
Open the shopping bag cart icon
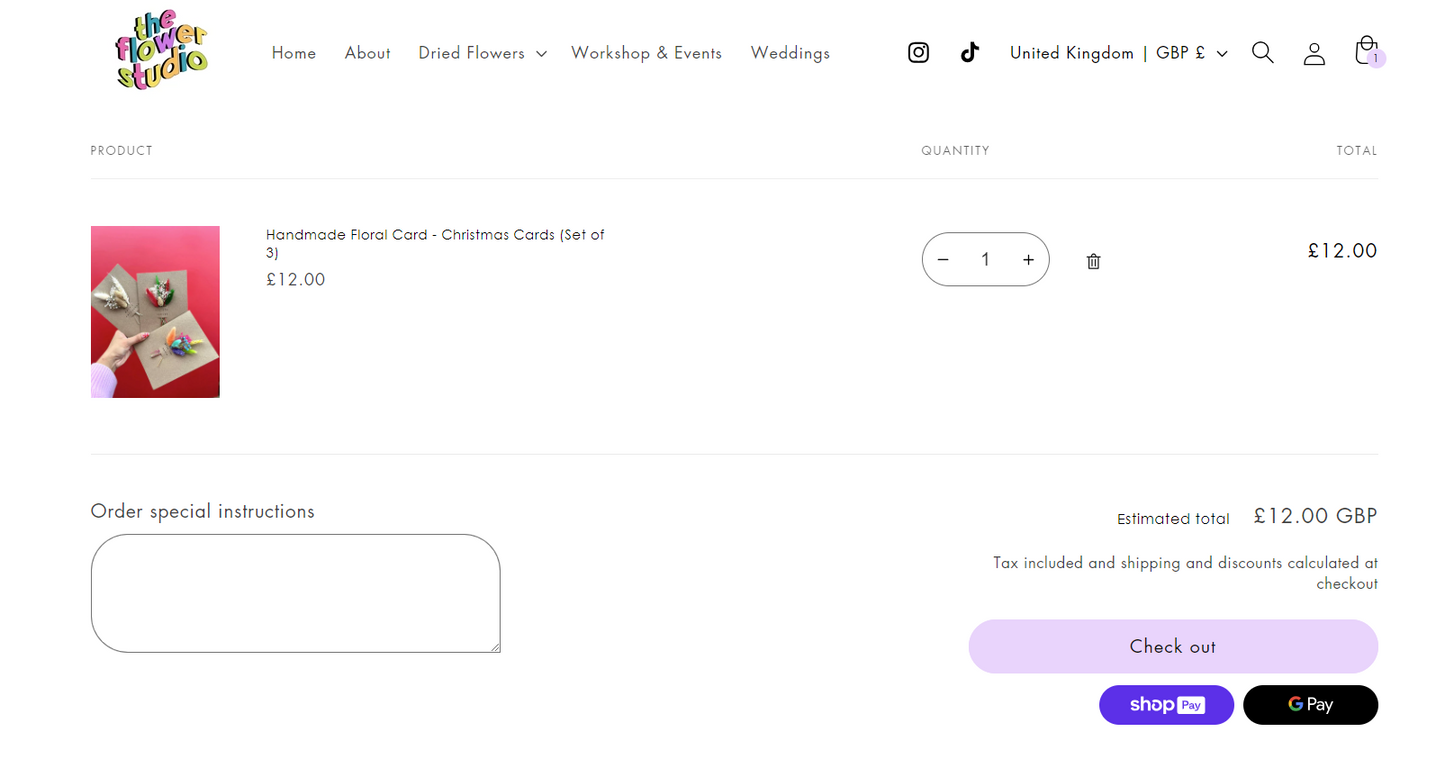pos(1366,52)
